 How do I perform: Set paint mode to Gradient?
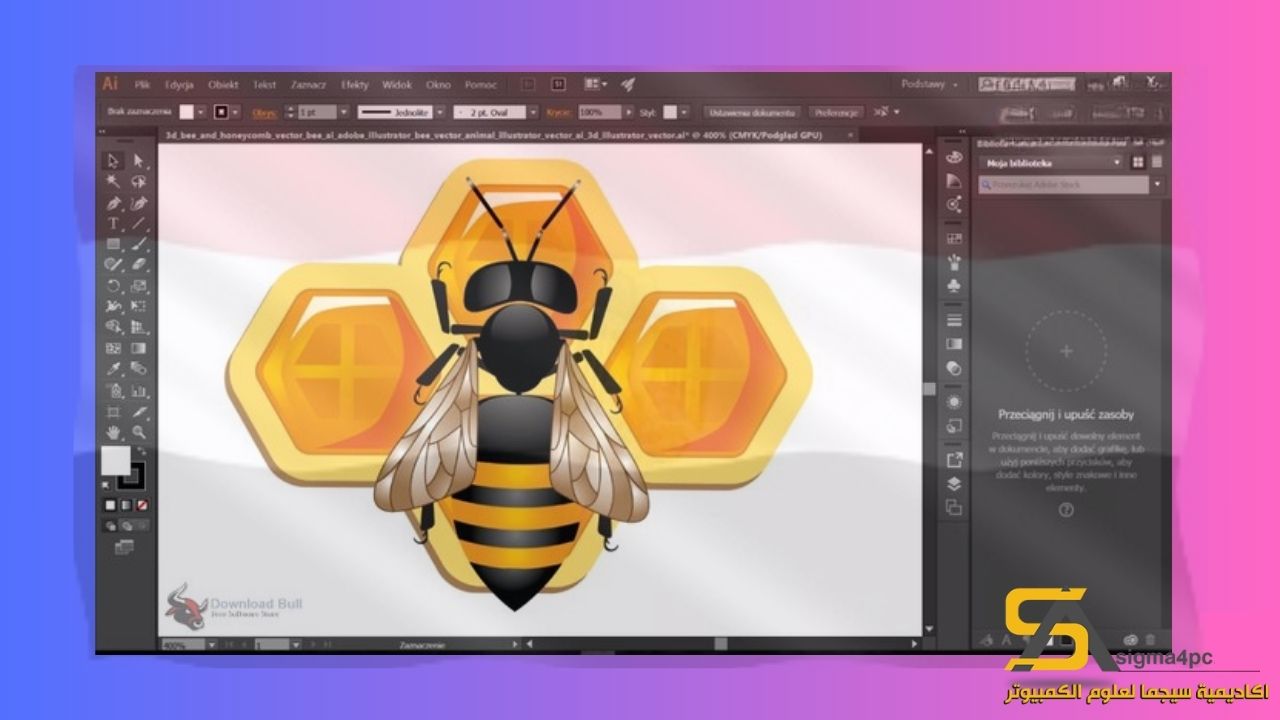point(126,505)
